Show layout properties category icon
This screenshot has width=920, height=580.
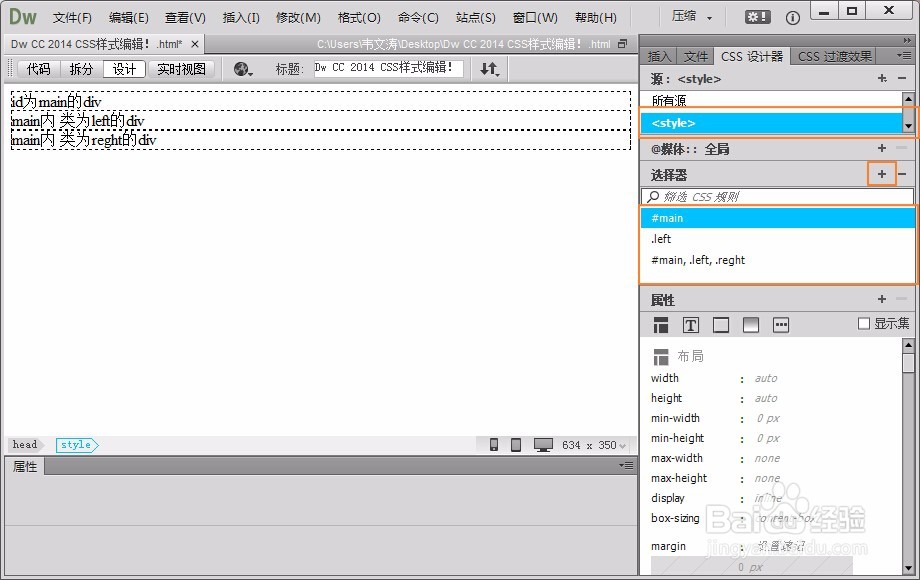661,325
